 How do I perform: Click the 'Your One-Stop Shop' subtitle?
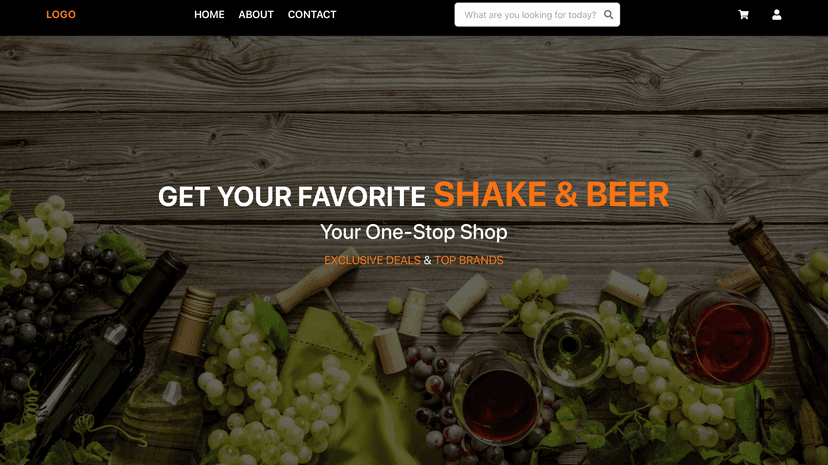pyautogui.click(x=413, y=232)
